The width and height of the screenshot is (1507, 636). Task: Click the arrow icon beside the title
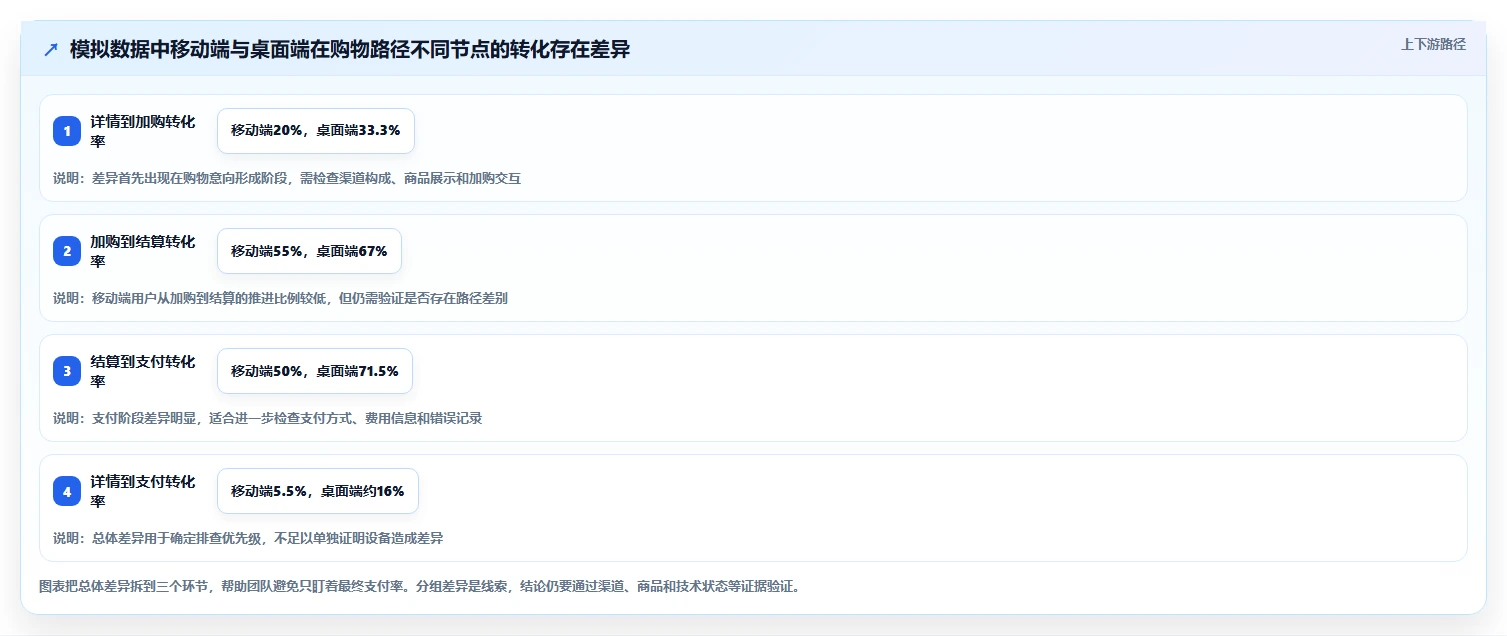pyautogui.click(x=51, y=49)
